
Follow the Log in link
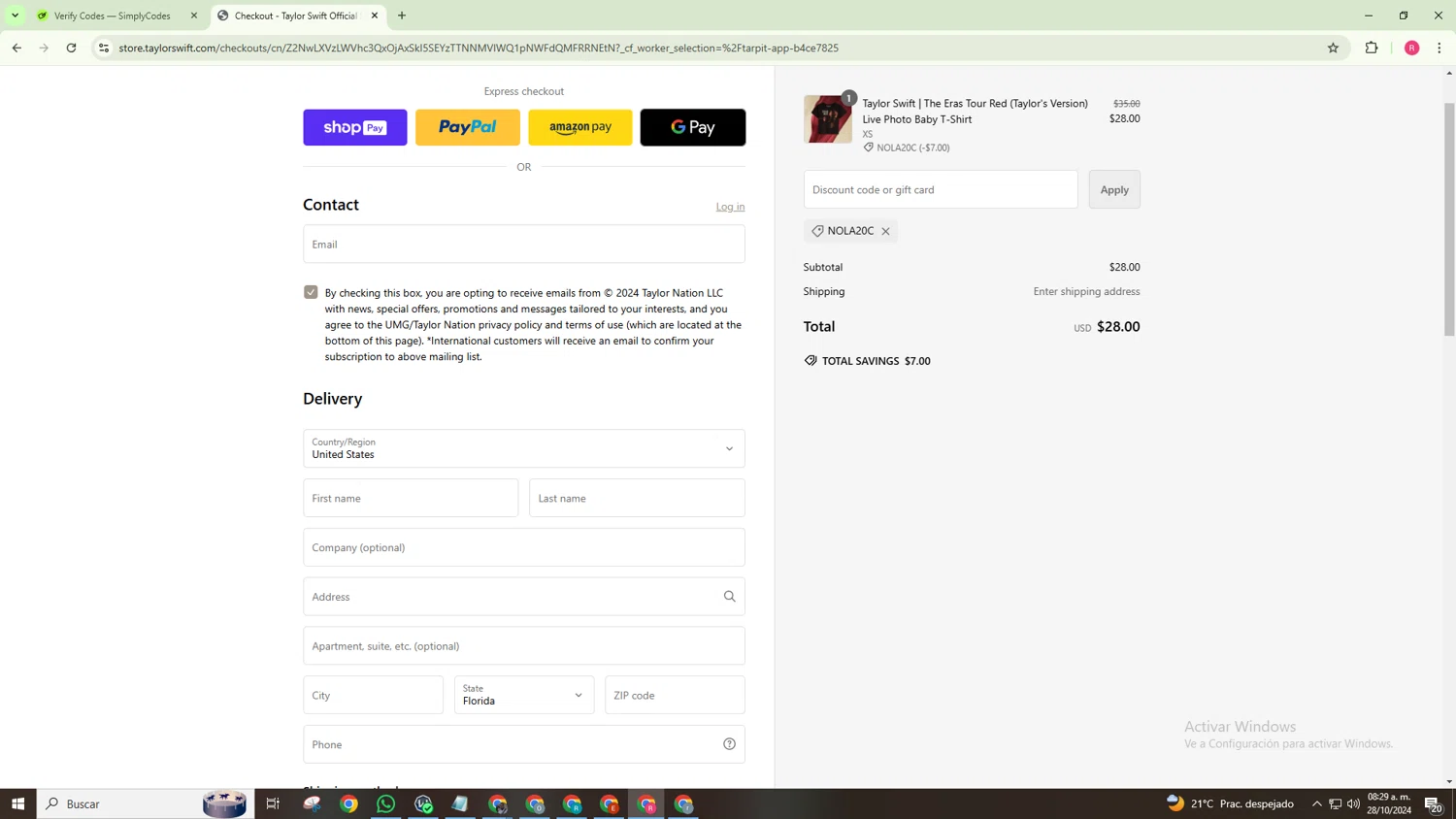click(730, 207)
